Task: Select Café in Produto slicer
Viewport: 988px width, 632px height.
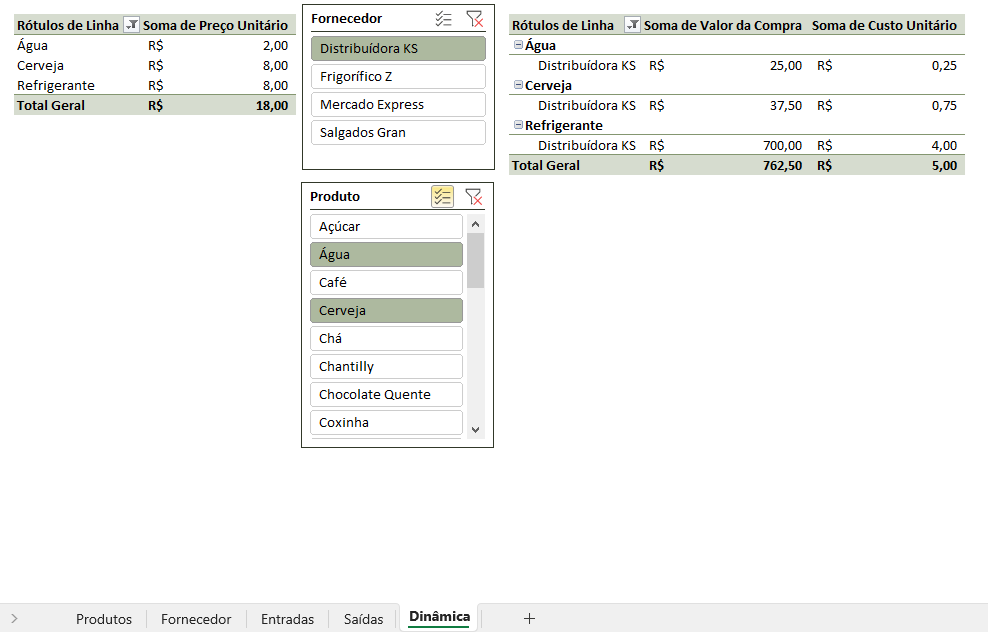Action: 386,282
